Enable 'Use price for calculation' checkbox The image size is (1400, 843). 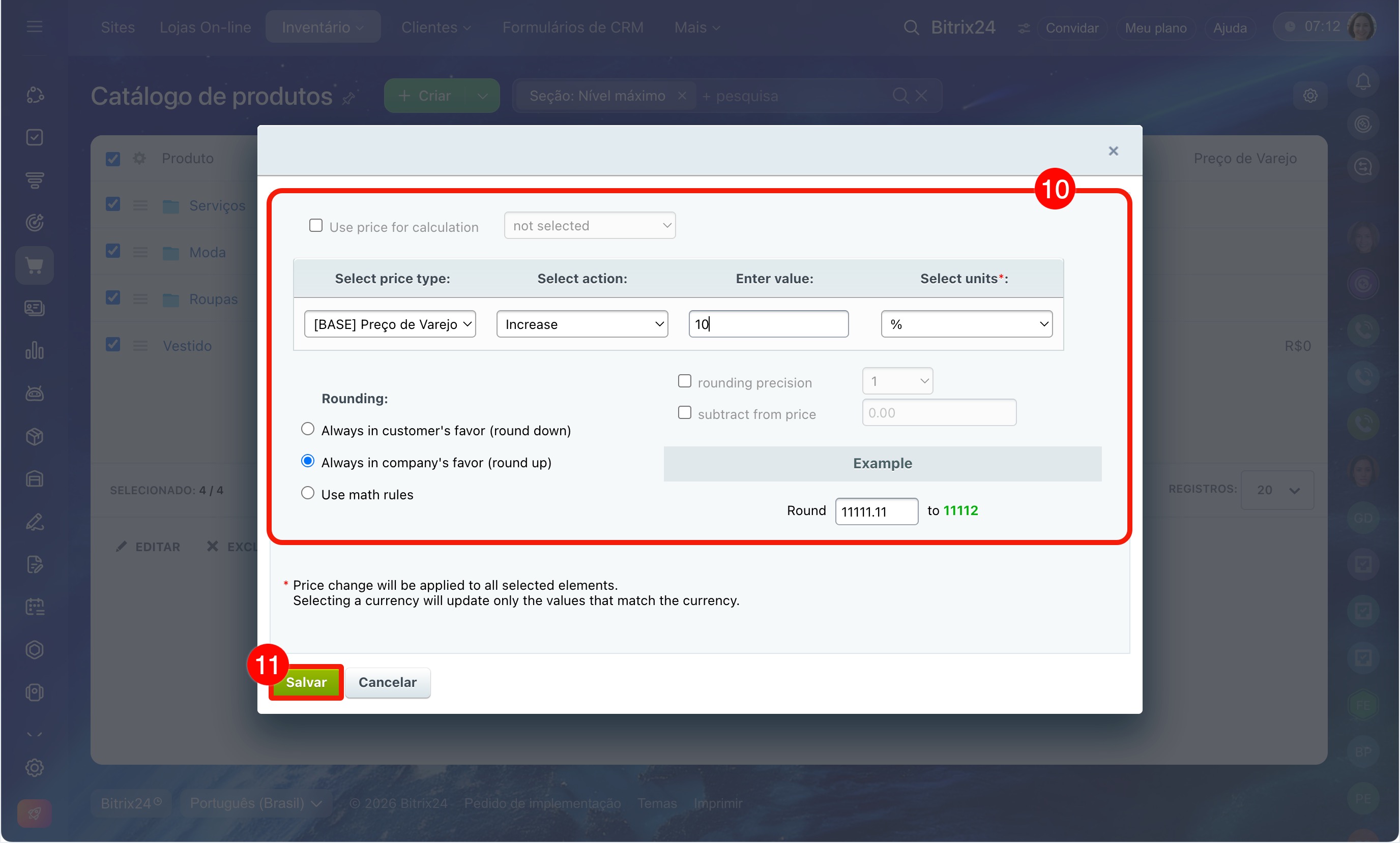coord(316,226)
